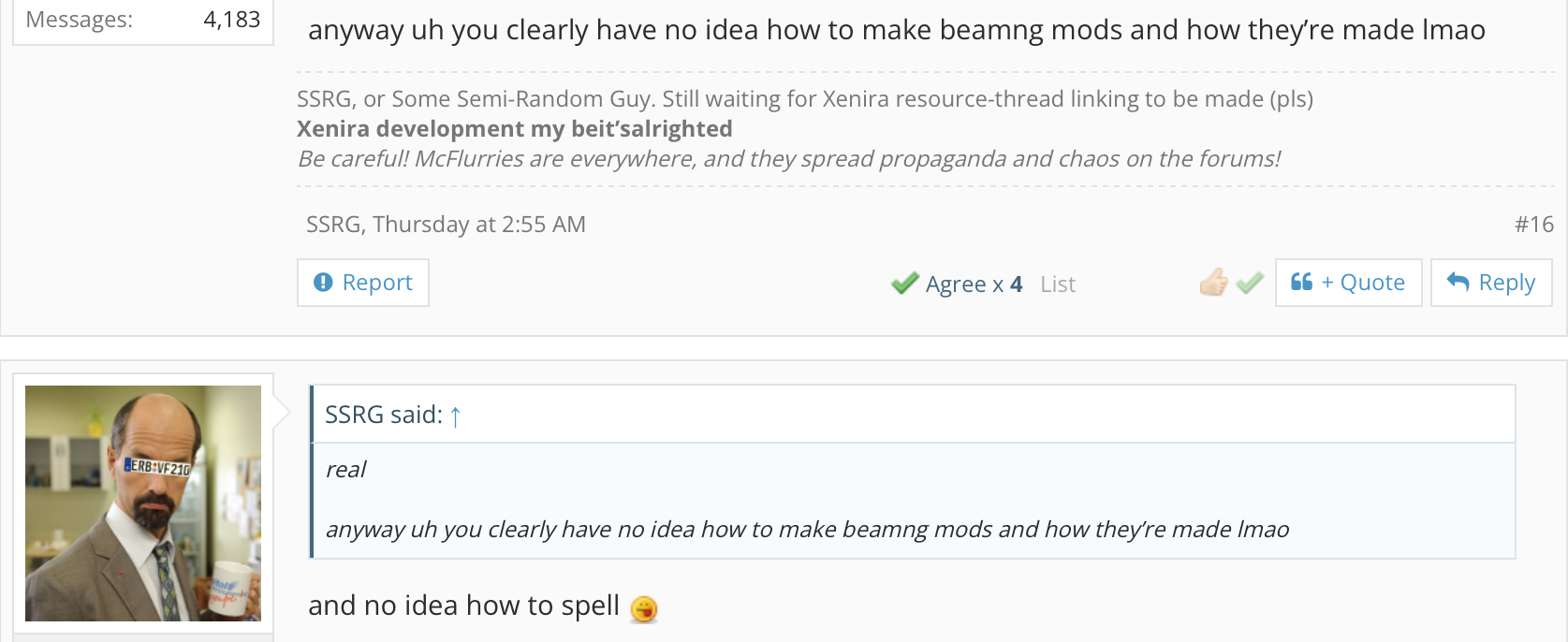This screenshot has height=642, width=1568.
Task: Click the italic McFlurries signature line
Action: click(x=788, y=158)
